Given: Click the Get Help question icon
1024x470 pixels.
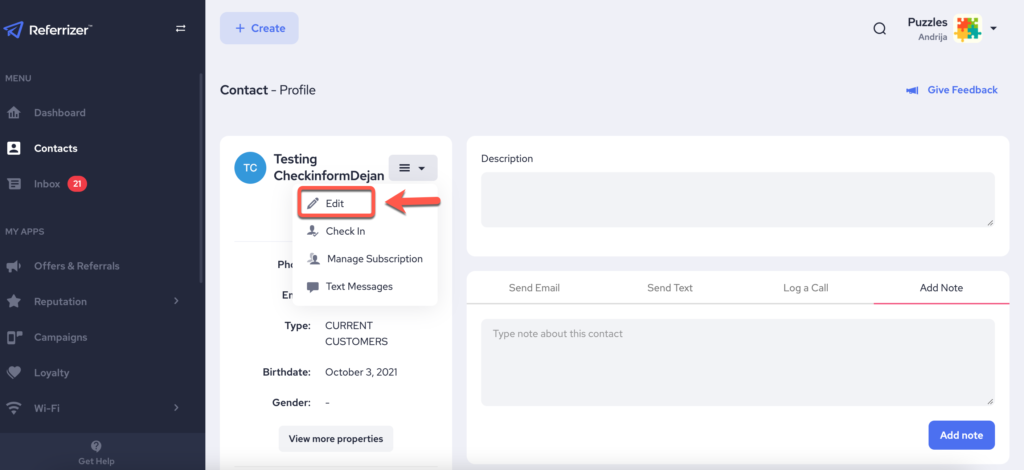Looking at the screenshot, I should 96,447.
